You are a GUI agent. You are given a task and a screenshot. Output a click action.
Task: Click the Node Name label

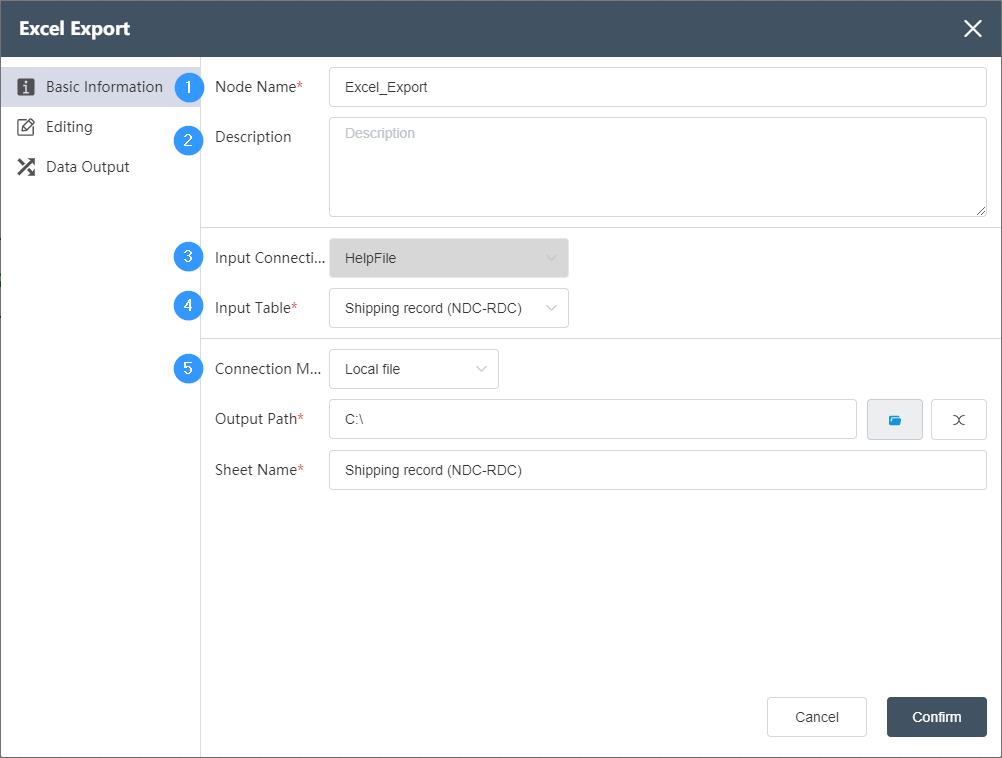point(259,87)
